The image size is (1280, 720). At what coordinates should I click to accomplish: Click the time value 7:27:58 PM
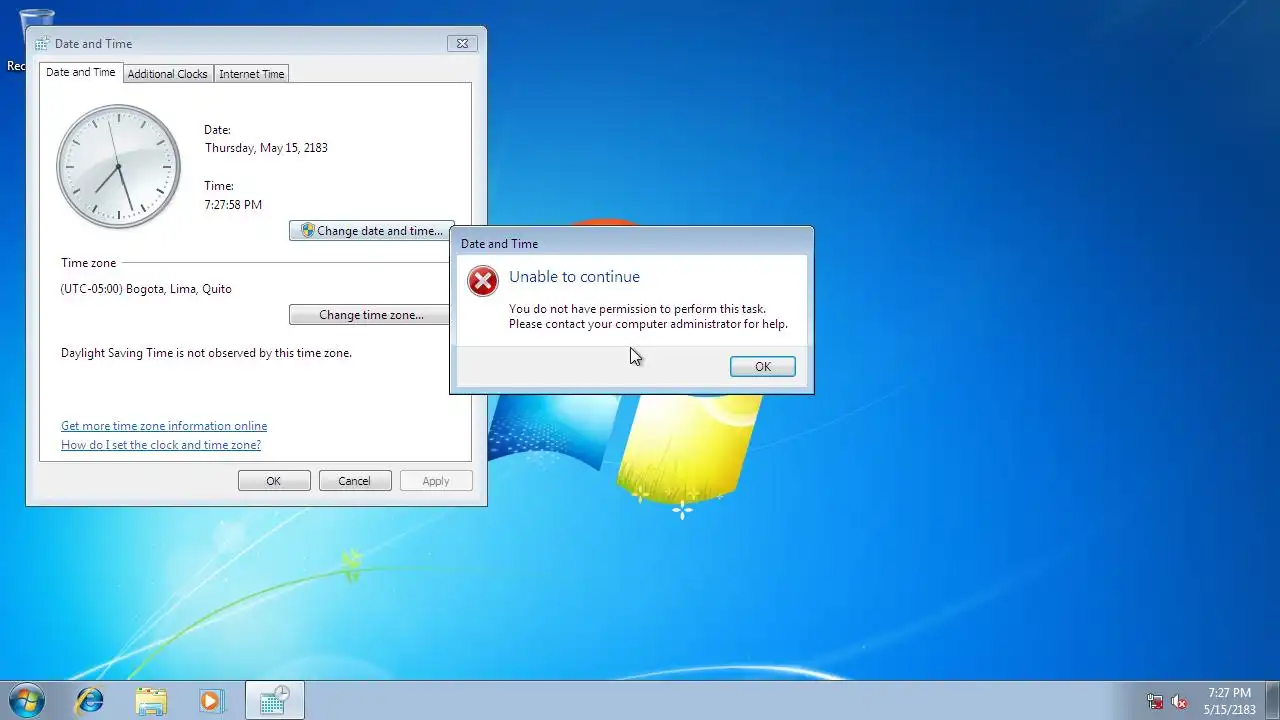point(233,205)
